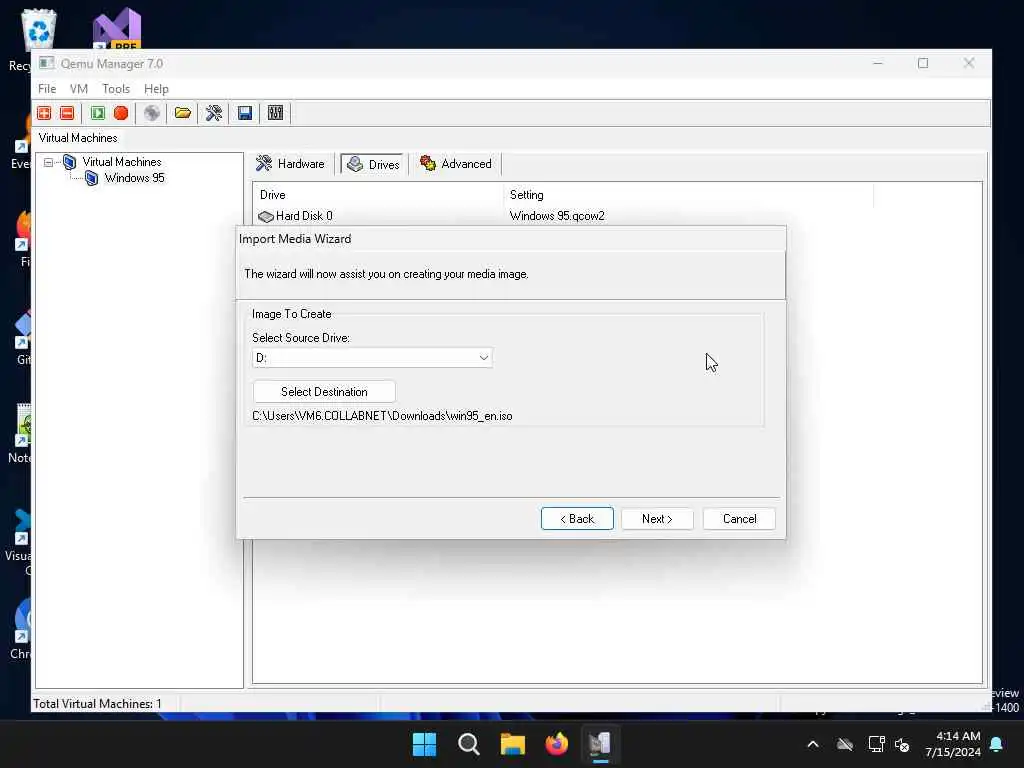The image size is (1024, 768).
Task: Show hidden system tray icons
Action: click(813, 744)
